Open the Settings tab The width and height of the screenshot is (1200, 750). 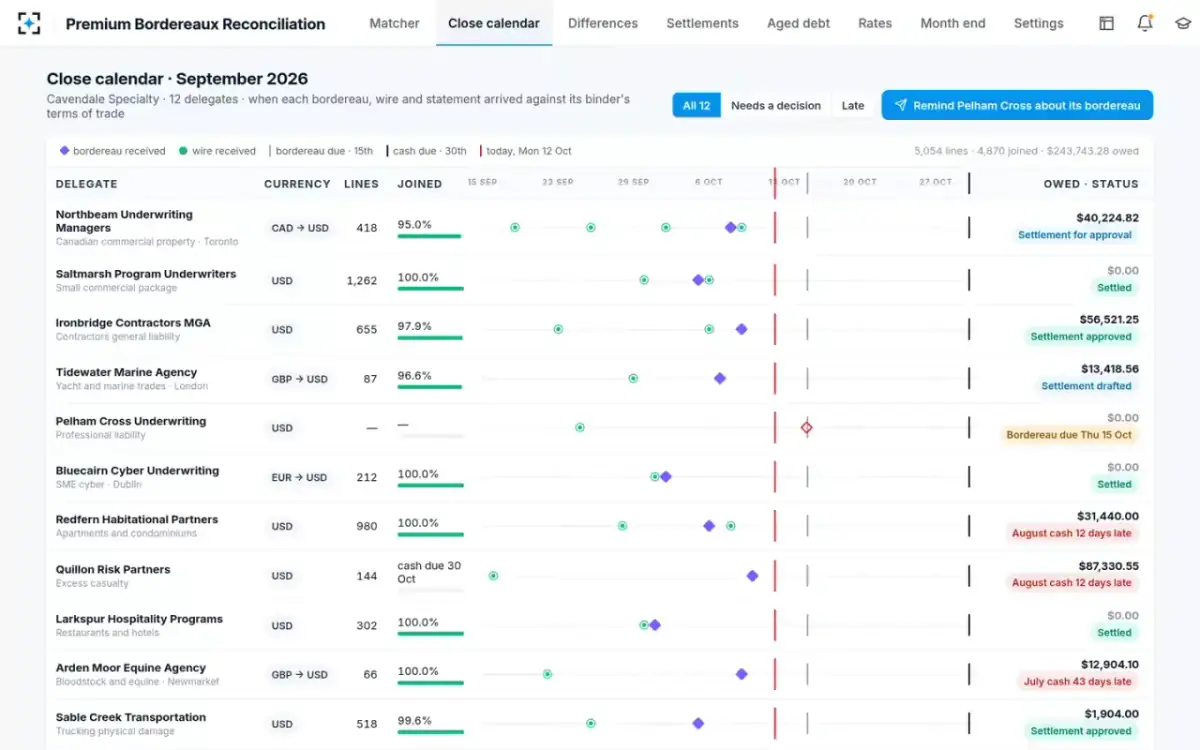(x=1038, y=23)
